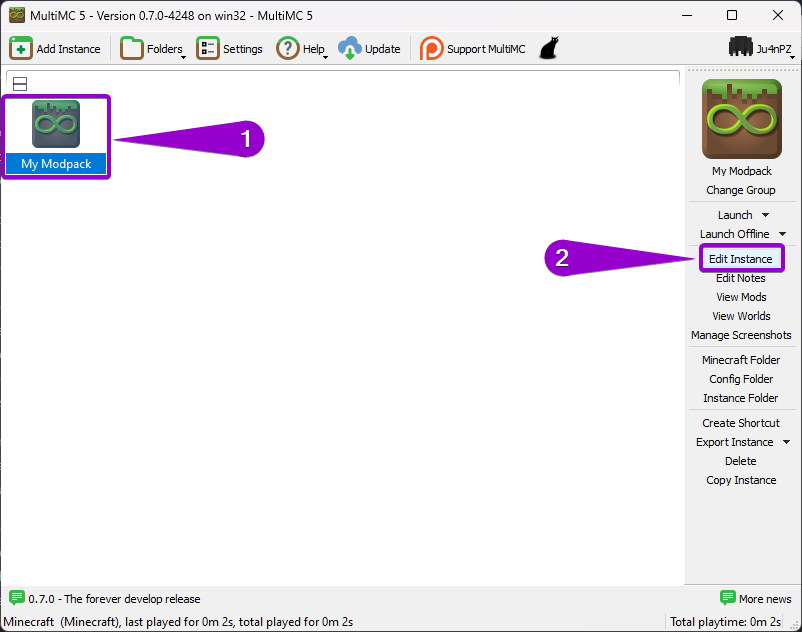This screenshot has width=802, height=632.
Task: Click the Help question mark icon
Action: (x=287, y=47)
